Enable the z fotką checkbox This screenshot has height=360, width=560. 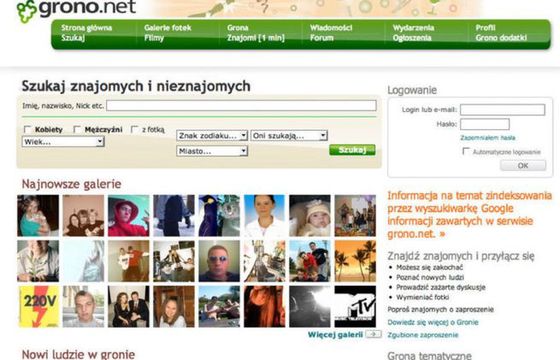[x=134, y=129]
